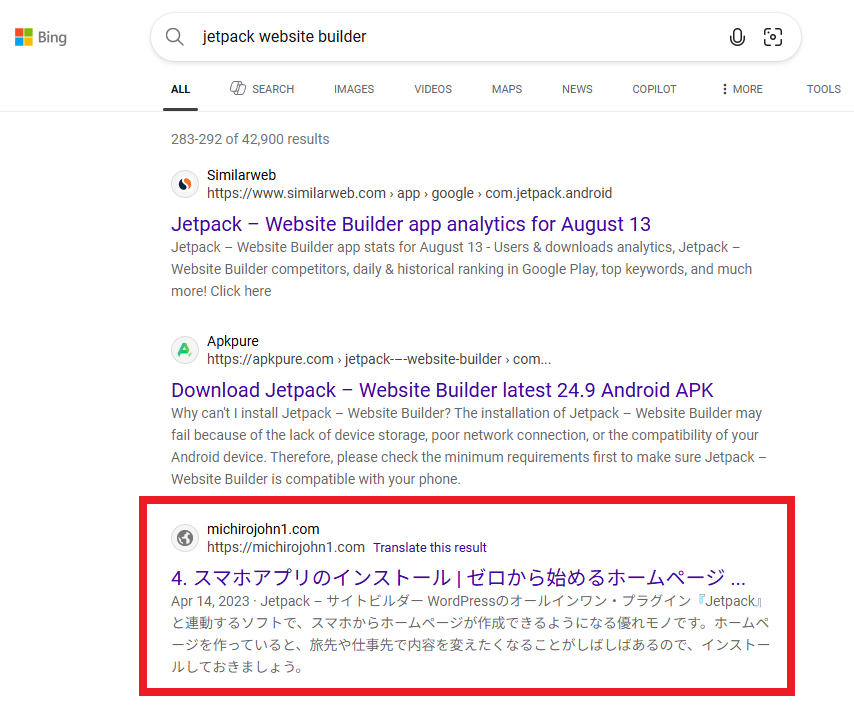Click the Apkpure favicon
Image resolution: width=854 pixels, height=705 pixels.
click(185, 350)
